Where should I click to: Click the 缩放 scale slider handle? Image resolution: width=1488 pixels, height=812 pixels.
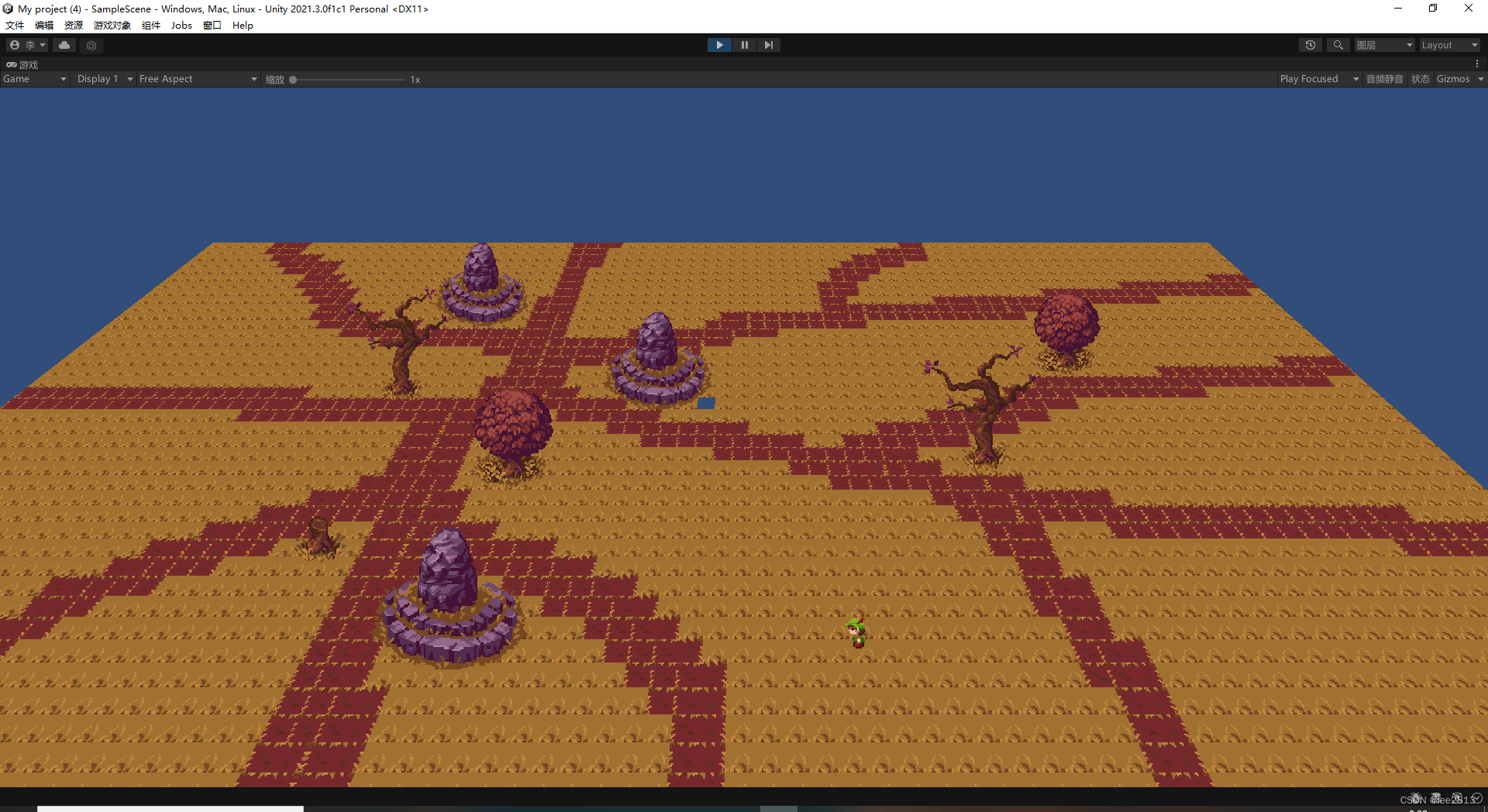tap(293, 80)
